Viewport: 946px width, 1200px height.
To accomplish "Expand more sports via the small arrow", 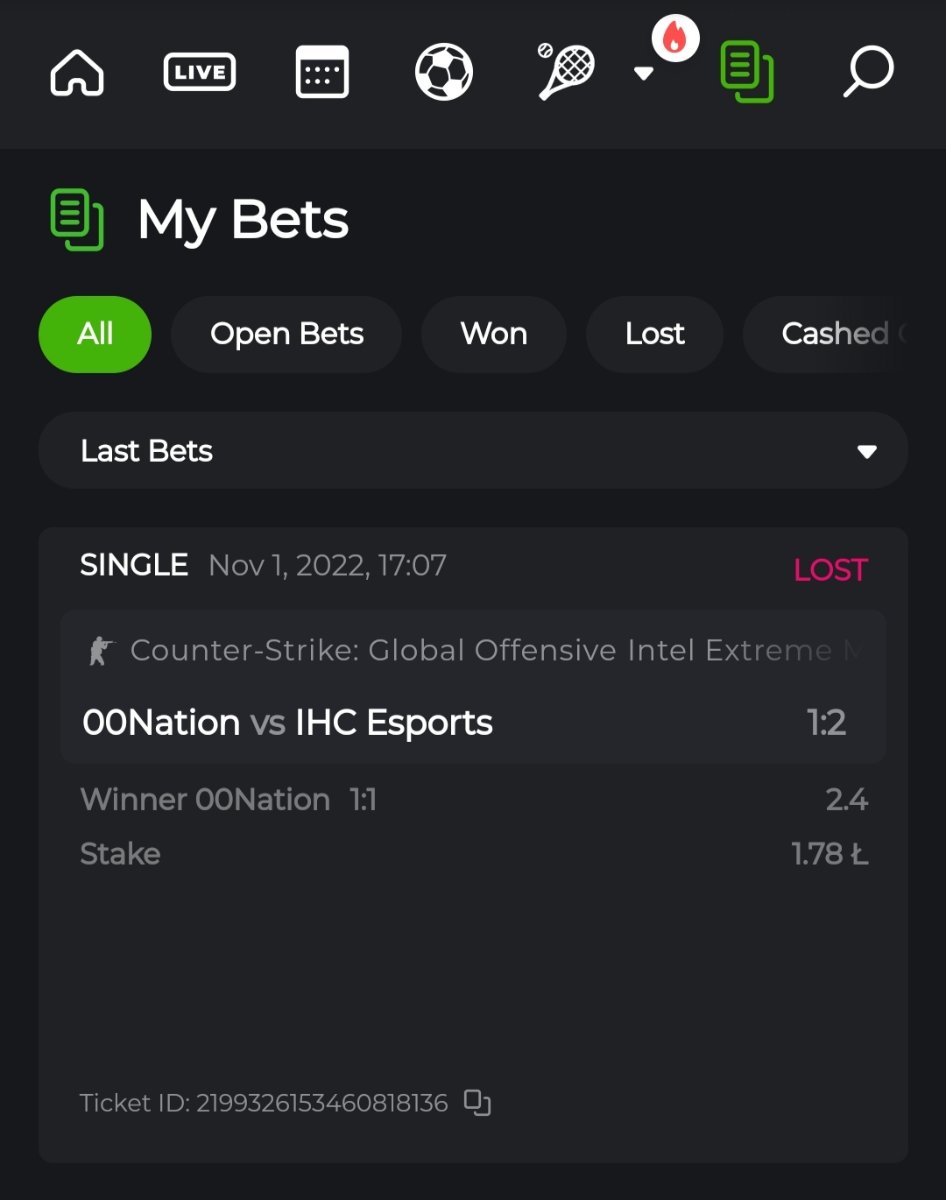I will [x=644, y=74].
